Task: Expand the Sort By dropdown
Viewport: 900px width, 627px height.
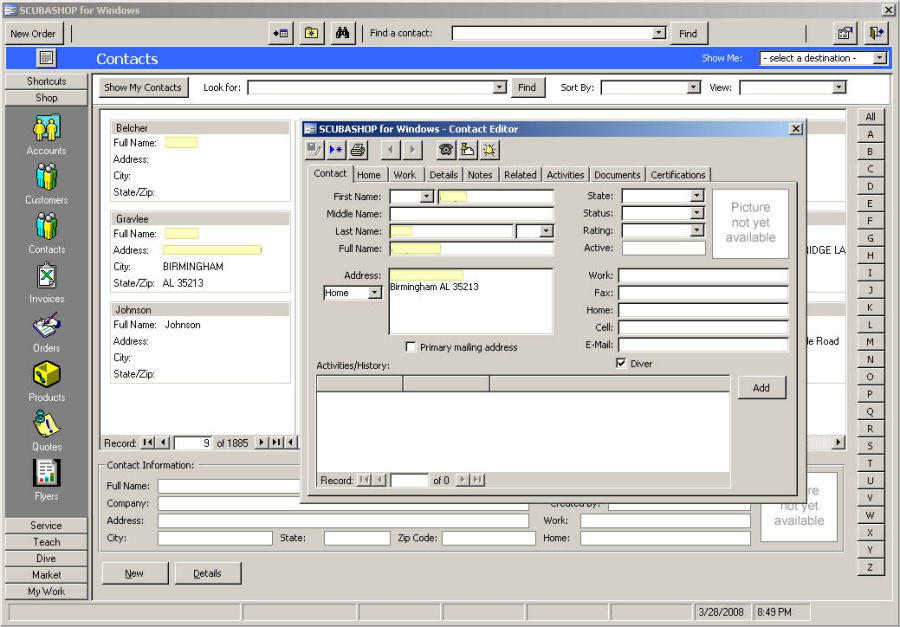Action: click(694, 87)
